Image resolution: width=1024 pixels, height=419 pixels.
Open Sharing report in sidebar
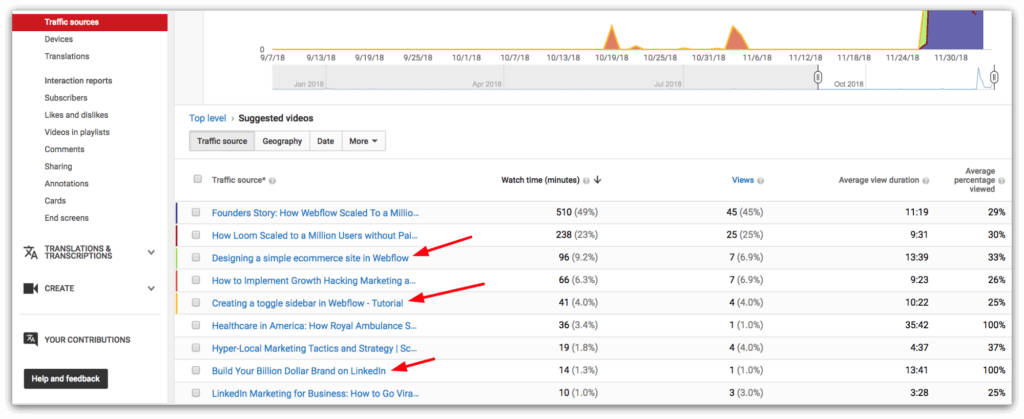point(59,166)
